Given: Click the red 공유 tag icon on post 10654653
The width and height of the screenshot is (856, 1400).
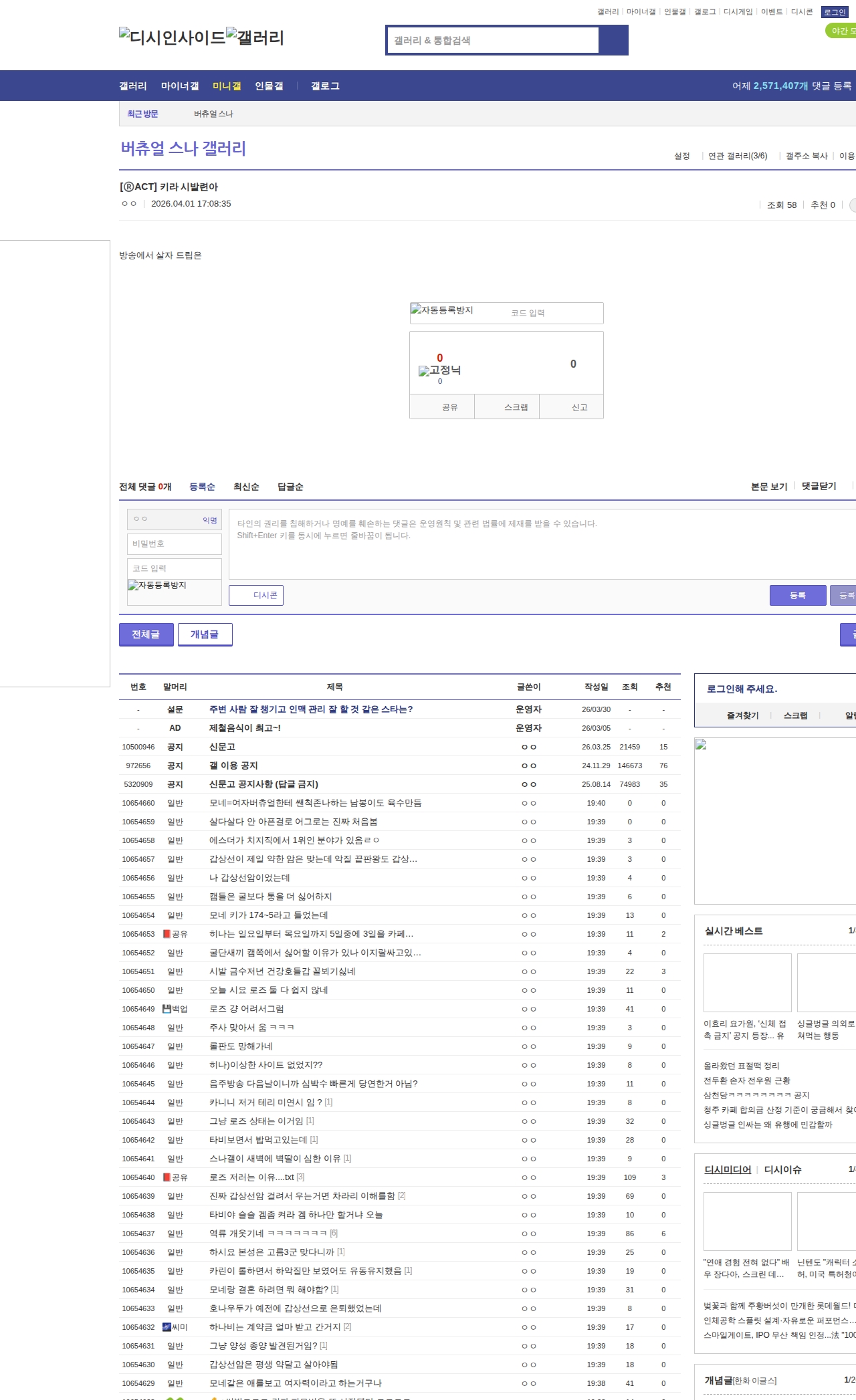Looking at the screenshot, I should pyautogui.click(x=167, y=934).
